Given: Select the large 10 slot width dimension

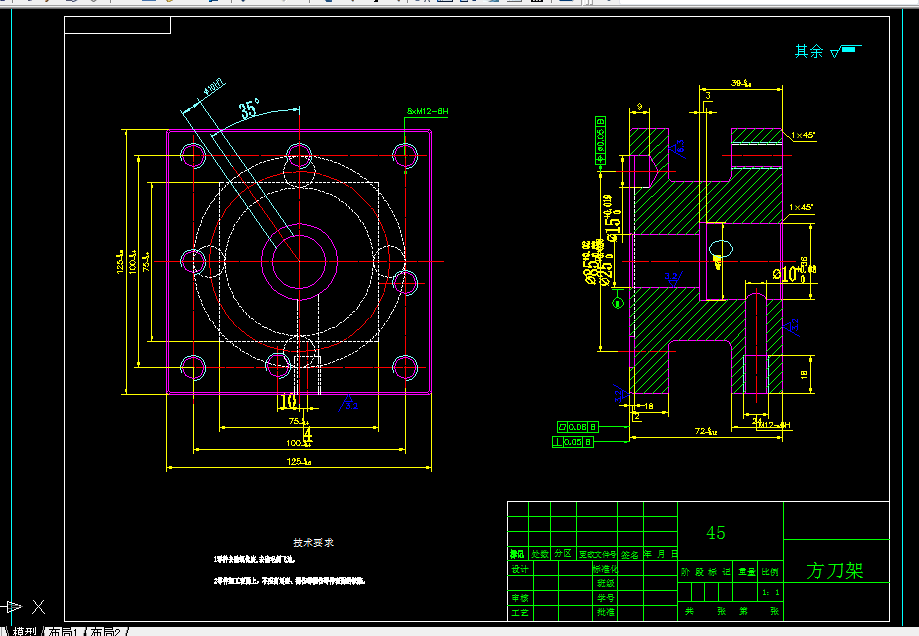Looking at the screenshot, I should 288,402.
